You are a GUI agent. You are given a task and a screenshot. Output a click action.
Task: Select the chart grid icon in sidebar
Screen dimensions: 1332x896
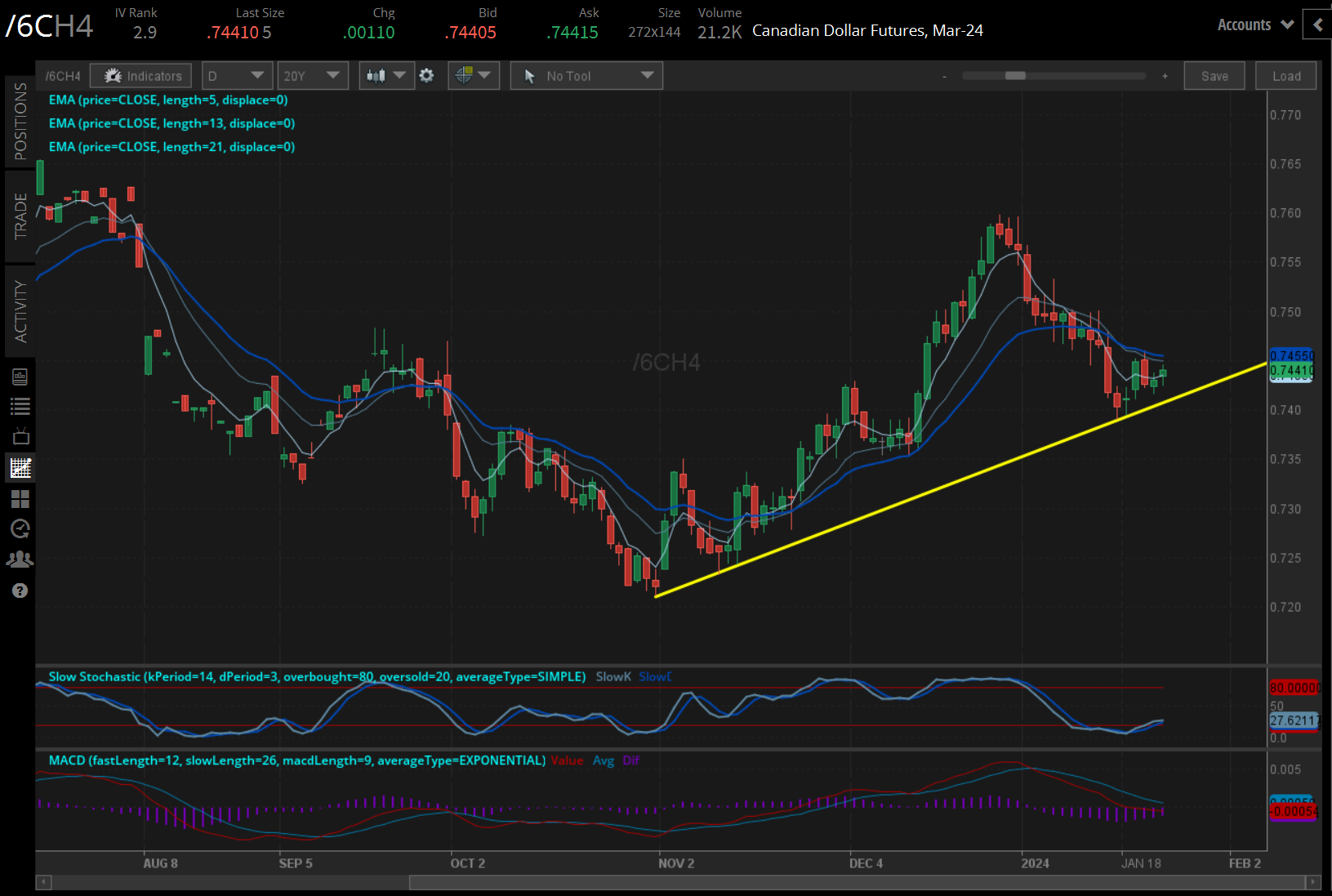(20, 468)
